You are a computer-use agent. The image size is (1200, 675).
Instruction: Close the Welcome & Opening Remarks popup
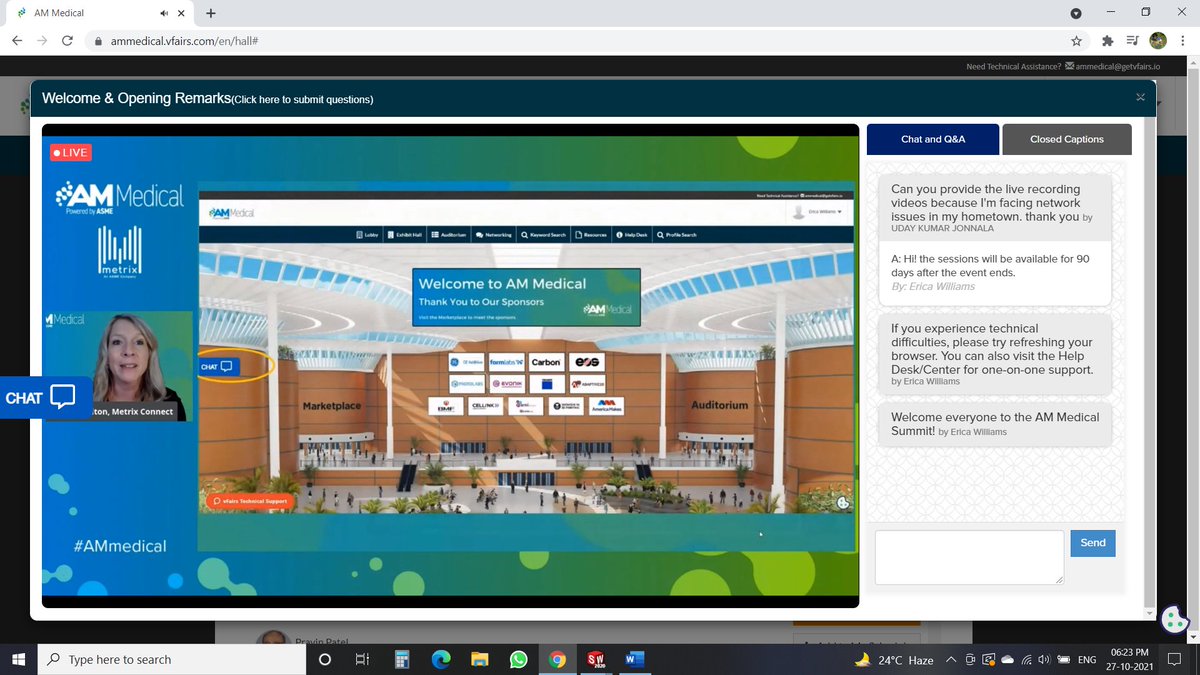tap(1140, 97)
